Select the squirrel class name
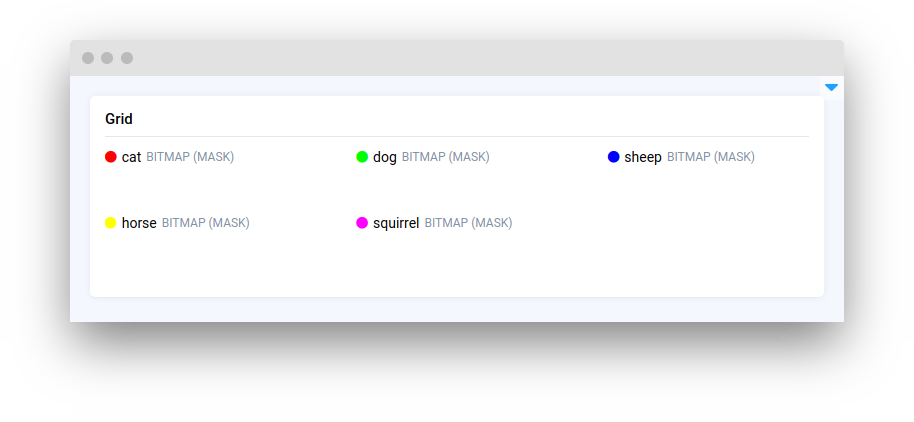Viewport: 914px width, 422px height. [x=396, y=223]
